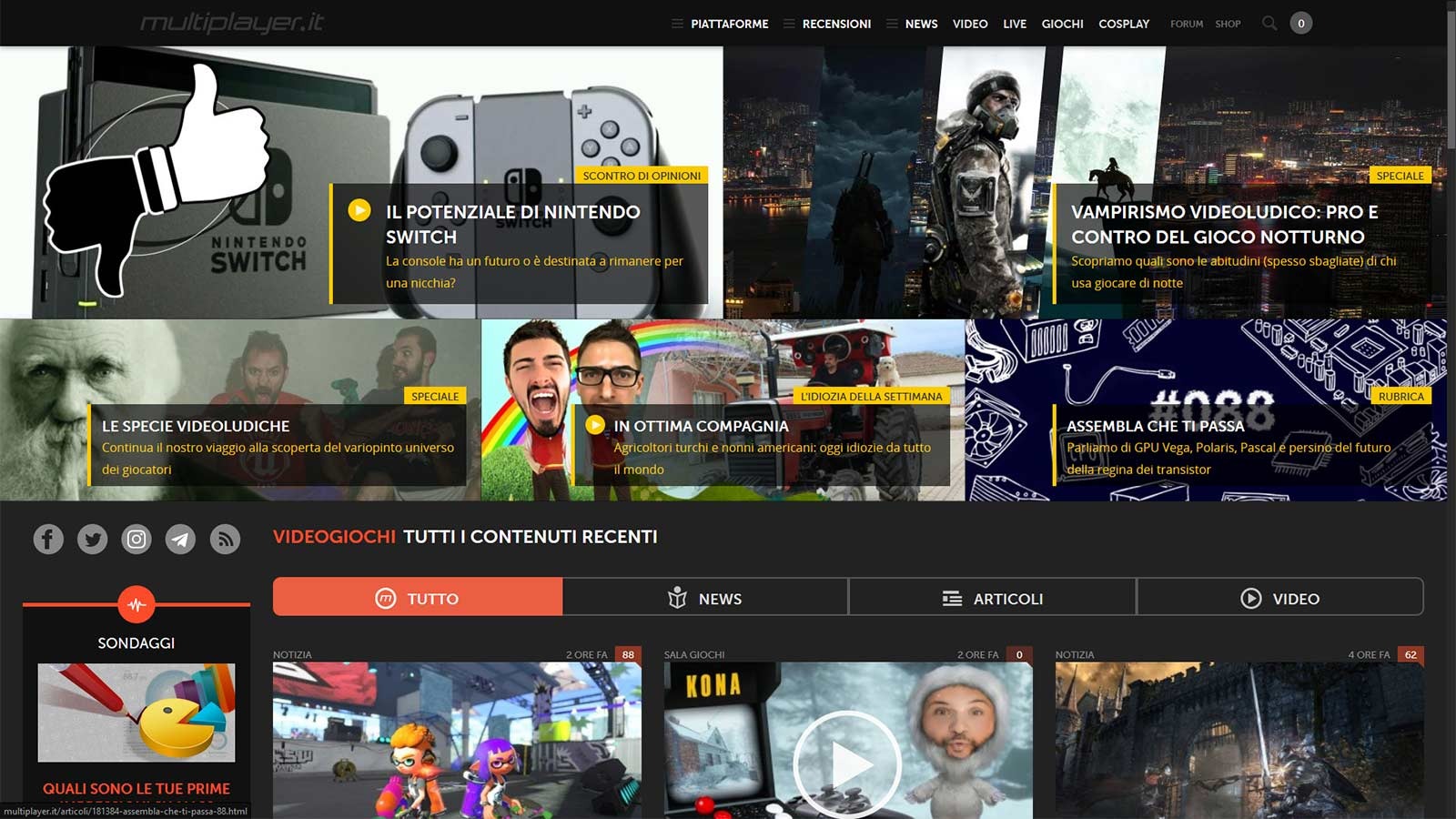The width and height of the screenshot is (1456, 819).
Task: Play the In Ottima Compagnia video icon
Action: point(595,425)
